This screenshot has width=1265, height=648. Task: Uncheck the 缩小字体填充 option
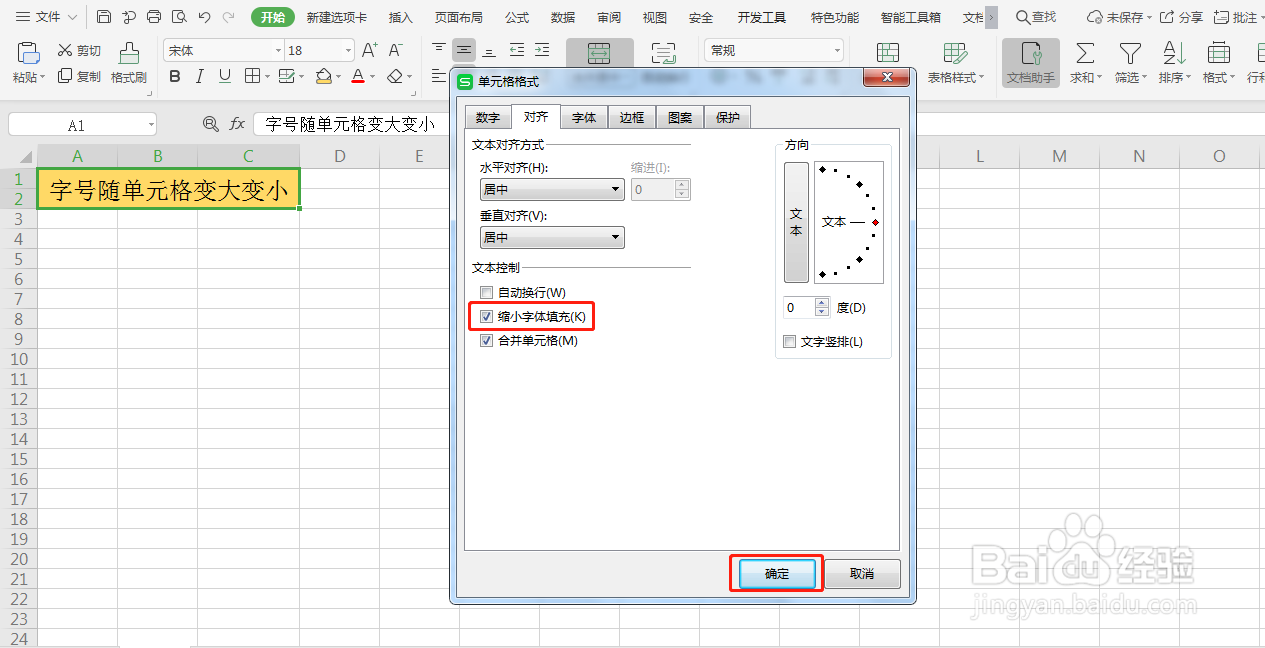tap(487, 316)
